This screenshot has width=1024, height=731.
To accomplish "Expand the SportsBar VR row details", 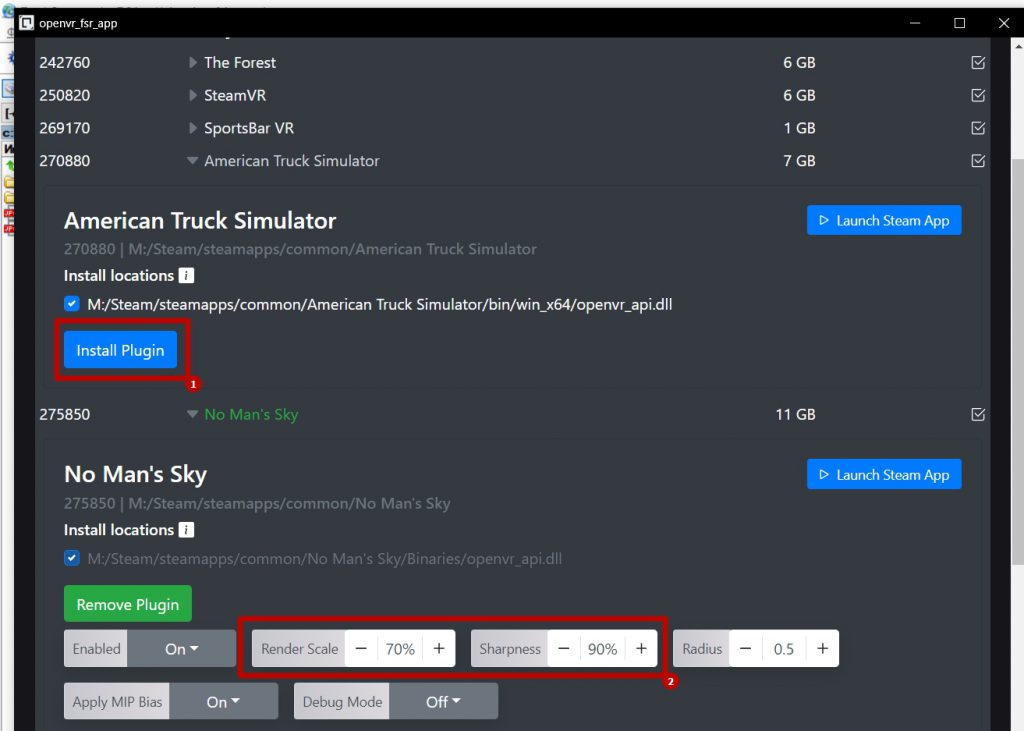I will [193, 128].
